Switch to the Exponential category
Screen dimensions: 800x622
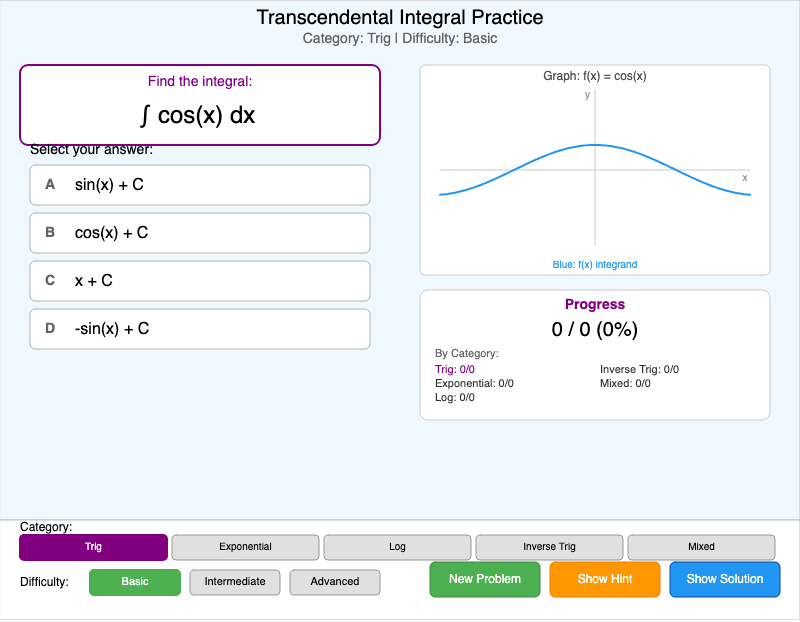click(245, 547)
